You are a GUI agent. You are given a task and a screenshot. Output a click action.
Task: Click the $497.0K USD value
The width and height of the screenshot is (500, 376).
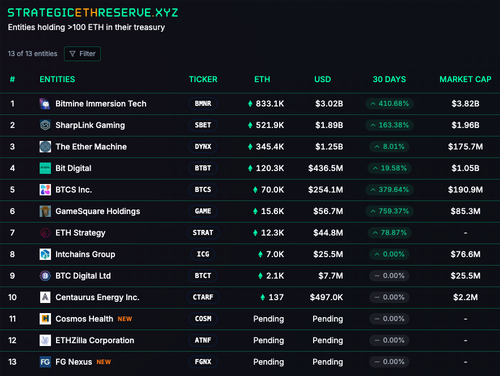326,297
